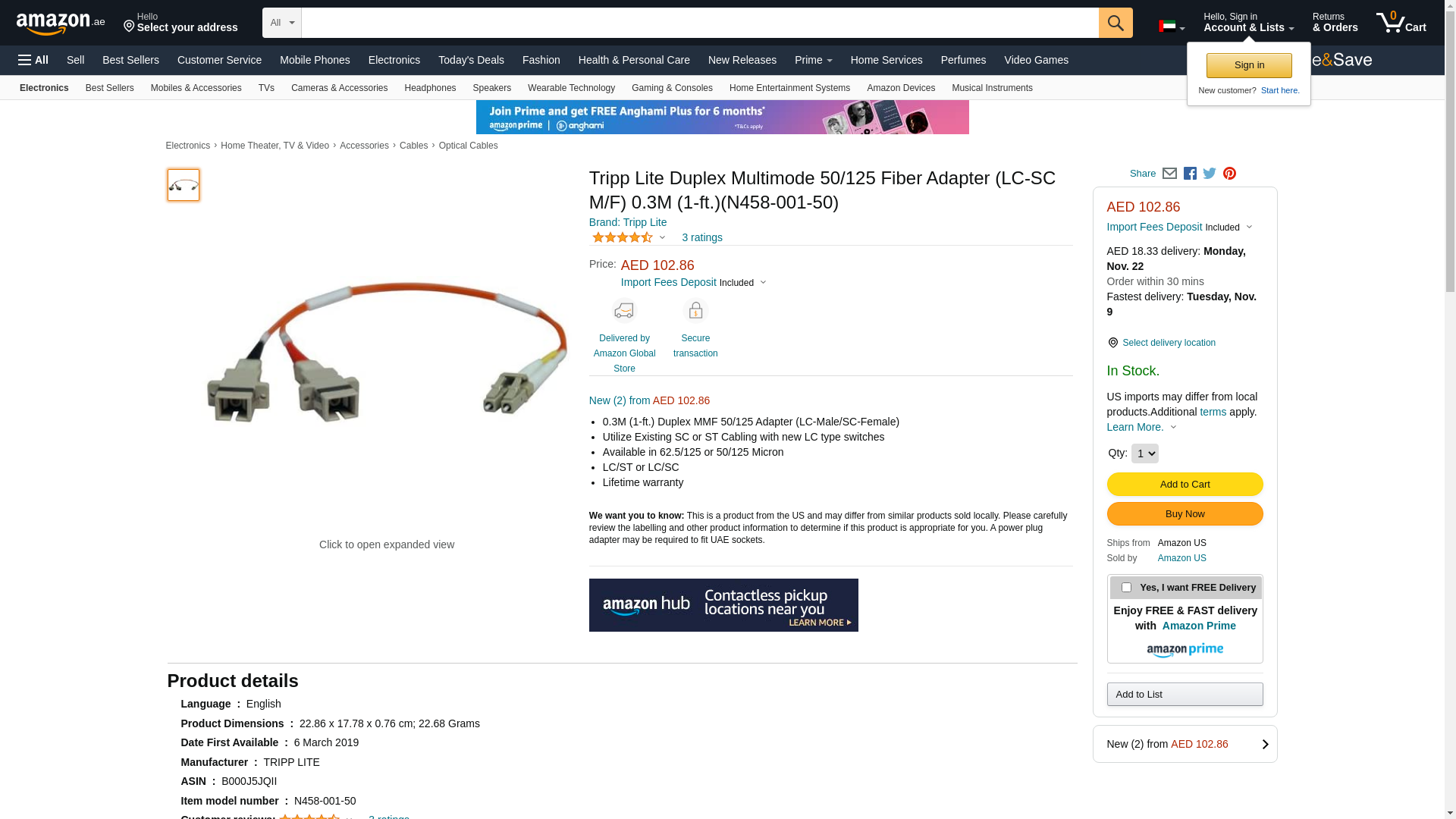Click the Add to Cart button
This screenshot has width=1456, height=819.
click(1185, 485)
